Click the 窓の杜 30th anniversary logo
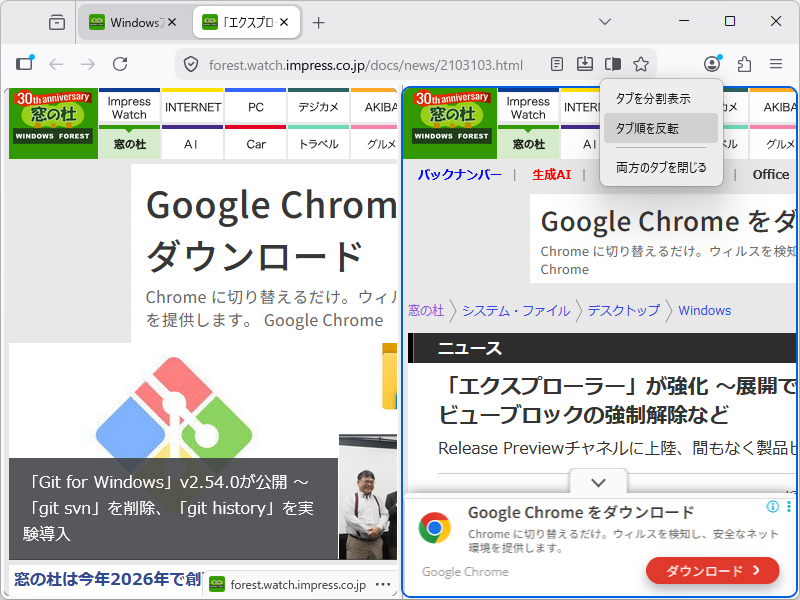Image resolution: width=800 pixels, height=600 pixels. [x=52, y=122]
